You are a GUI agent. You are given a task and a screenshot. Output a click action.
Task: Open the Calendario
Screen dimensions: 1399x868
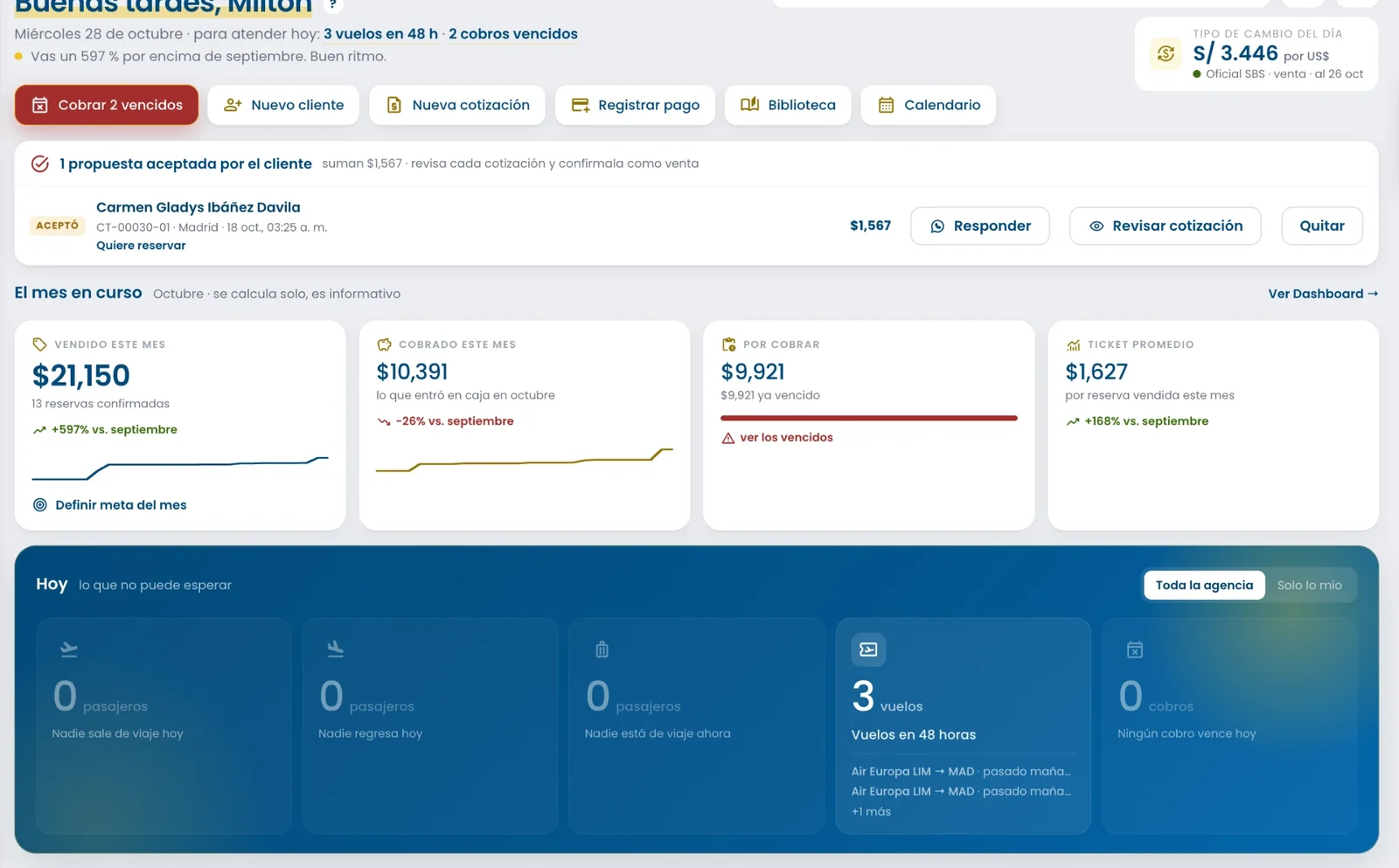tap(929, 105)
